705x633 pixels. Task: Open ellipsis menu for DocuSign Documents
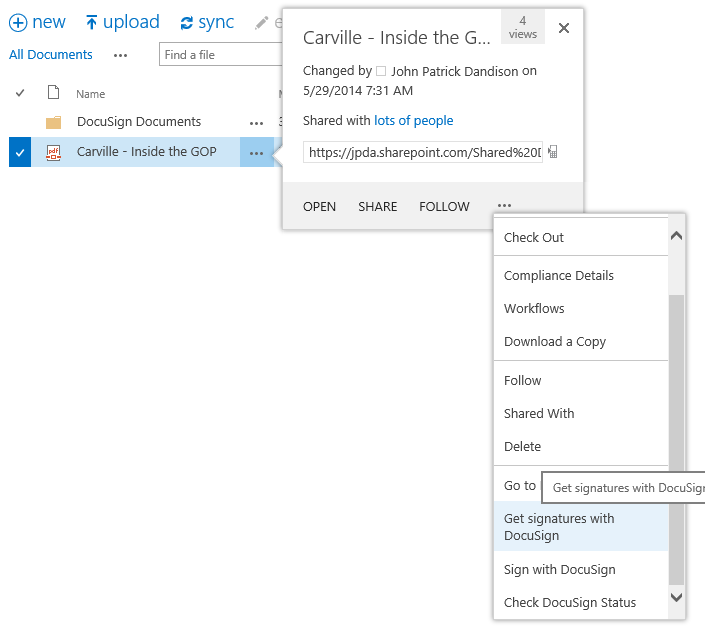tap(256, 123)
